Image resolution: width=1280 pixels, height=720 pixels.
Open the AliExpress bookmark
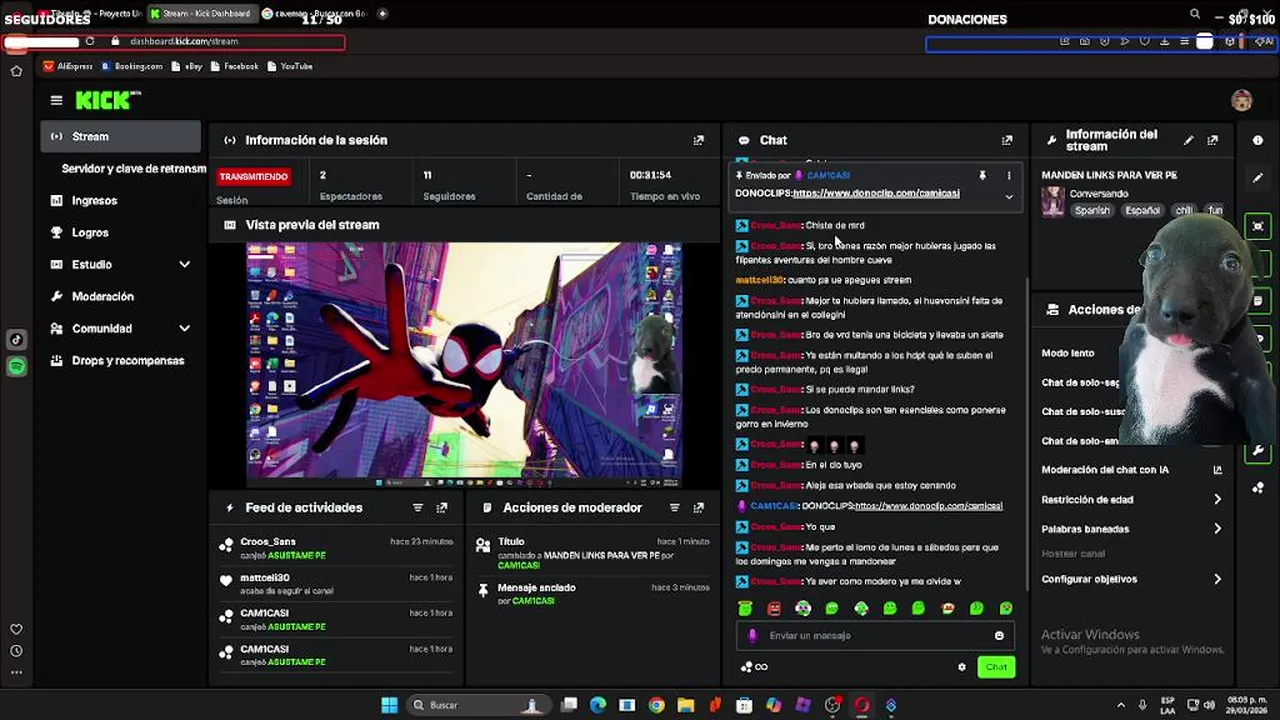68,66
